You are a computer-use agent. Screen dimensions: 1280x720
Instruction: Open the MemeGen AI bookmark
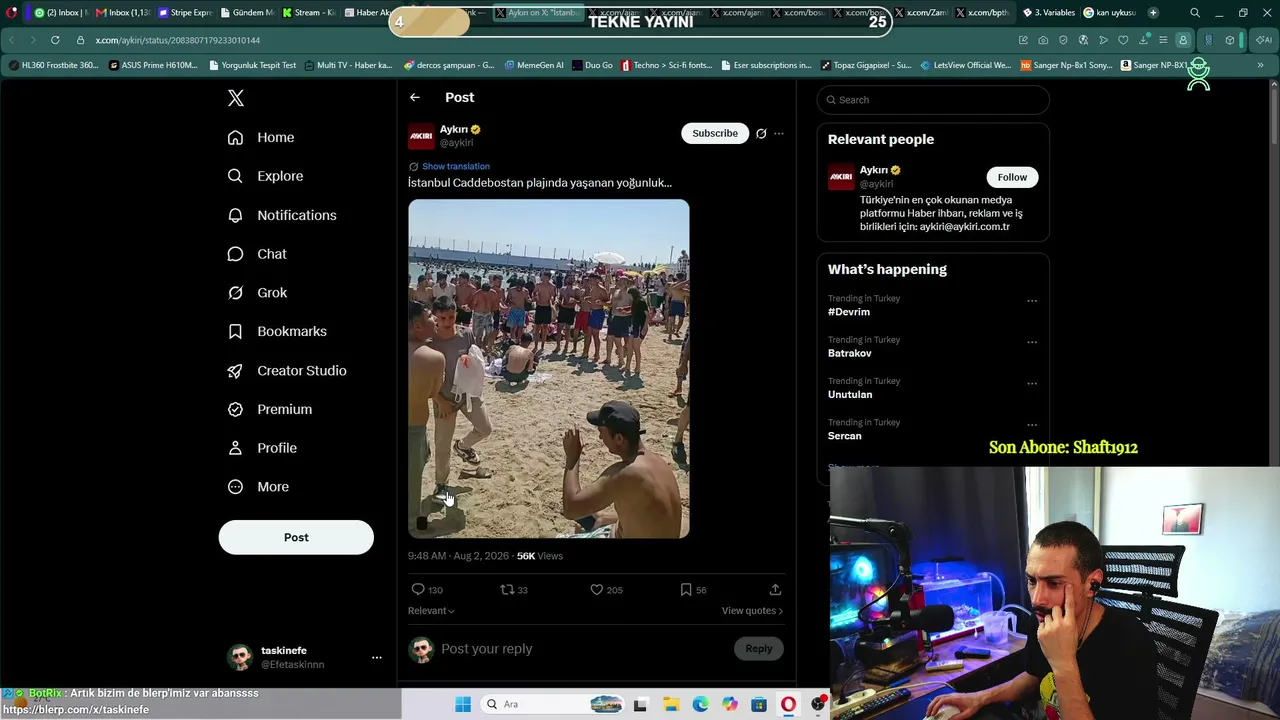(534, 65)
